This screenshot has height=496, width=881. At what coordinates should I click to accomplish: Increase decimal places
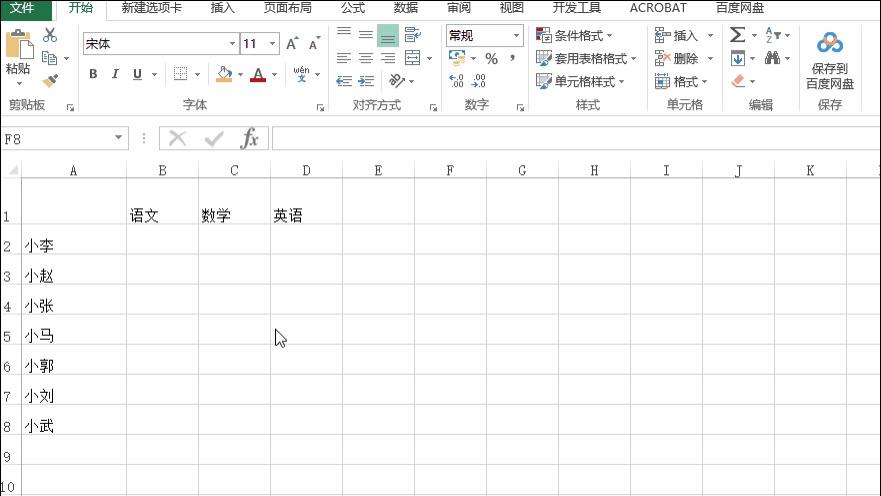(x=456, y=81)
